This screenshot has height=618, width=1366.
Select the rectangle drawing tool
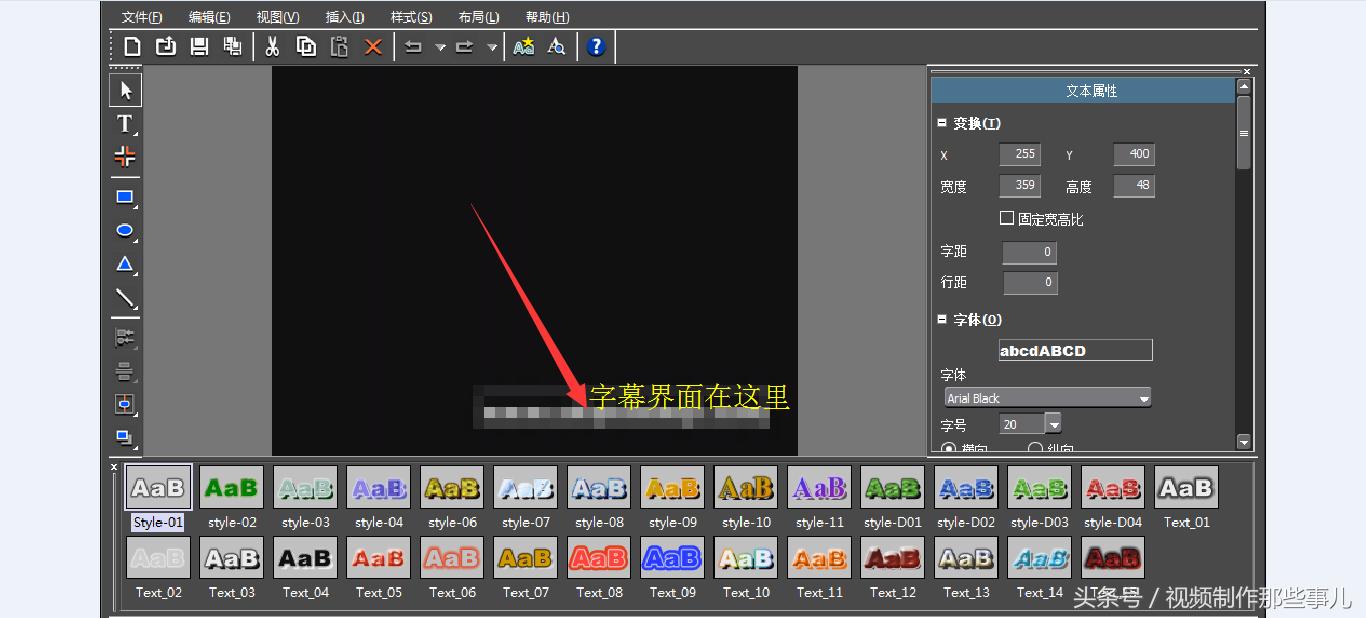point(125,197)
